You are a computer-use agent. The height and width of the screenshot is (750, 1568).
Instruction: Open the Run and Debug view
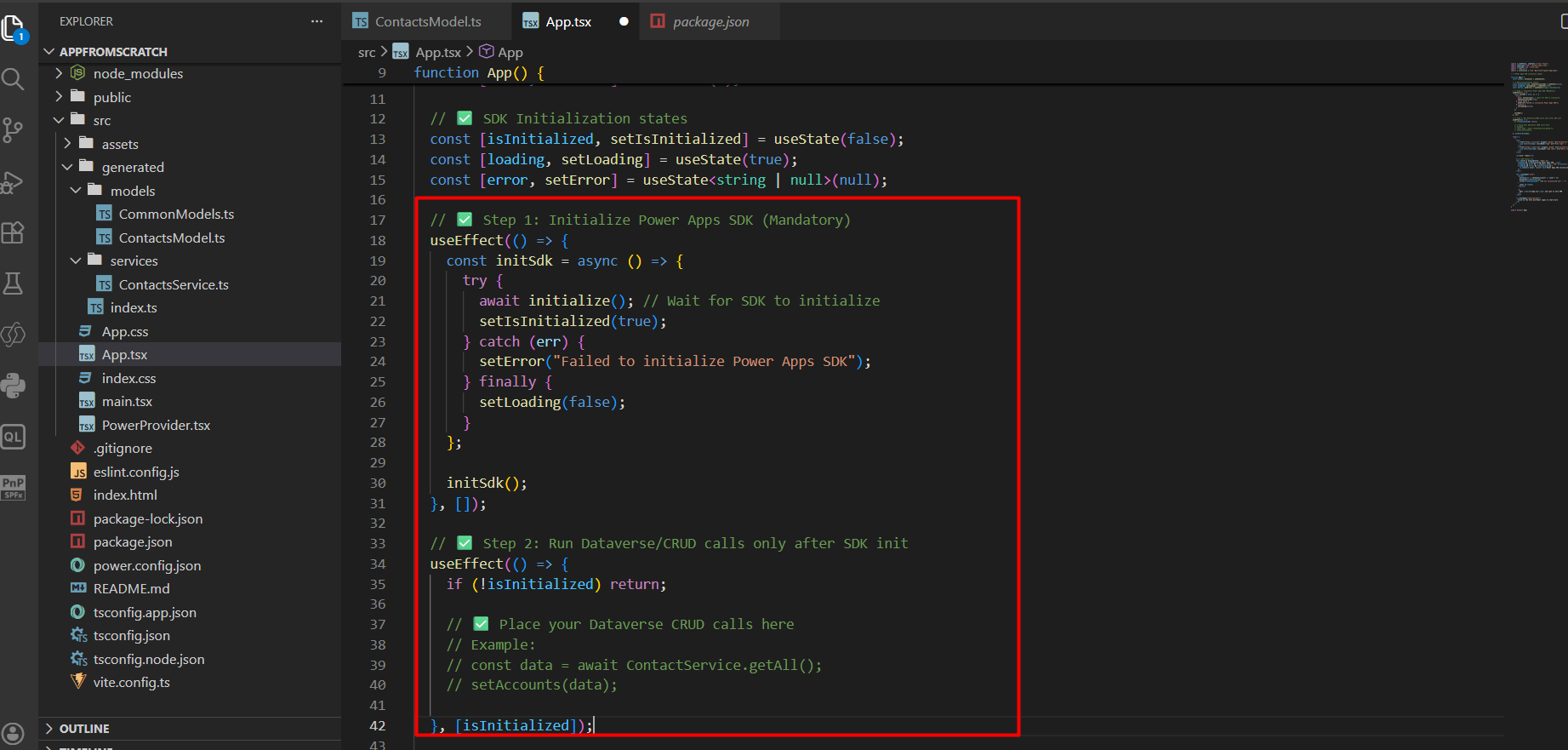13,182
